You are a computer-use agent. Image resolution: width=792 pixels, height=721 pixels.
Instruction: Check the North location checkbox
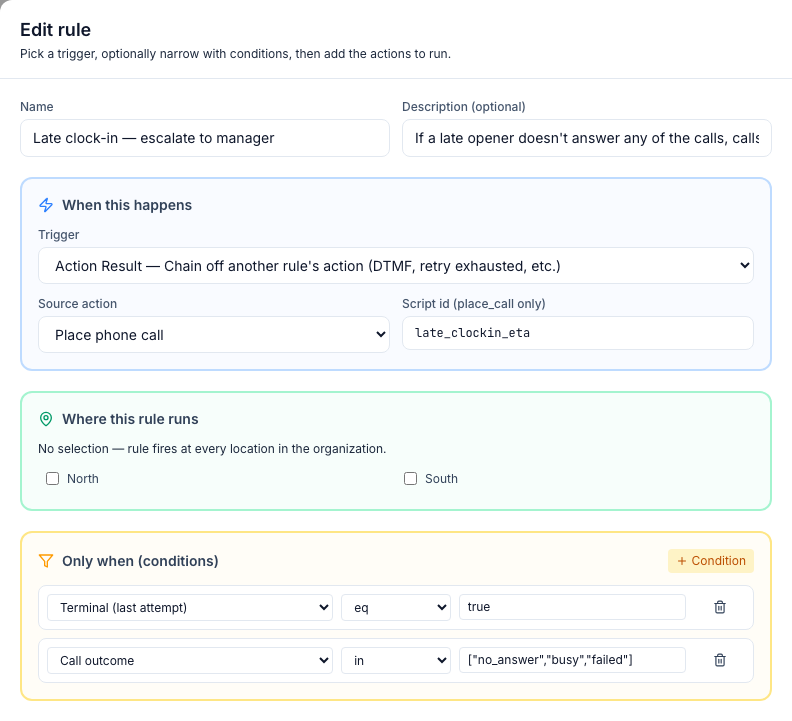[53, 478]
